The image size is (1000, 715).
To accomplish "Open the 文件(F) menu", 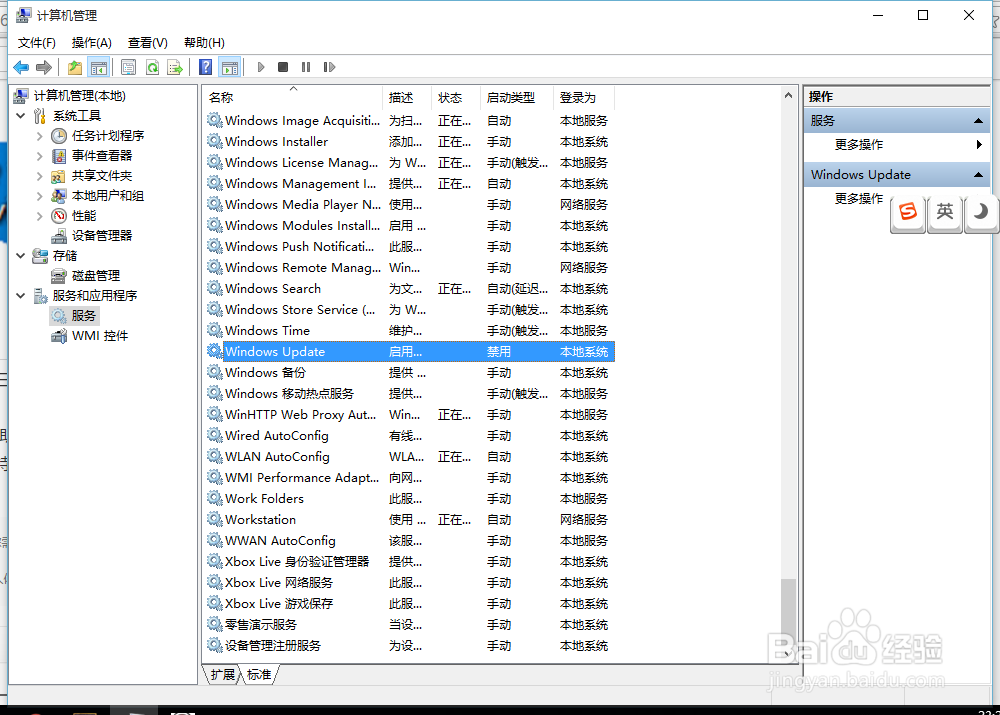I will click(36, 43).
